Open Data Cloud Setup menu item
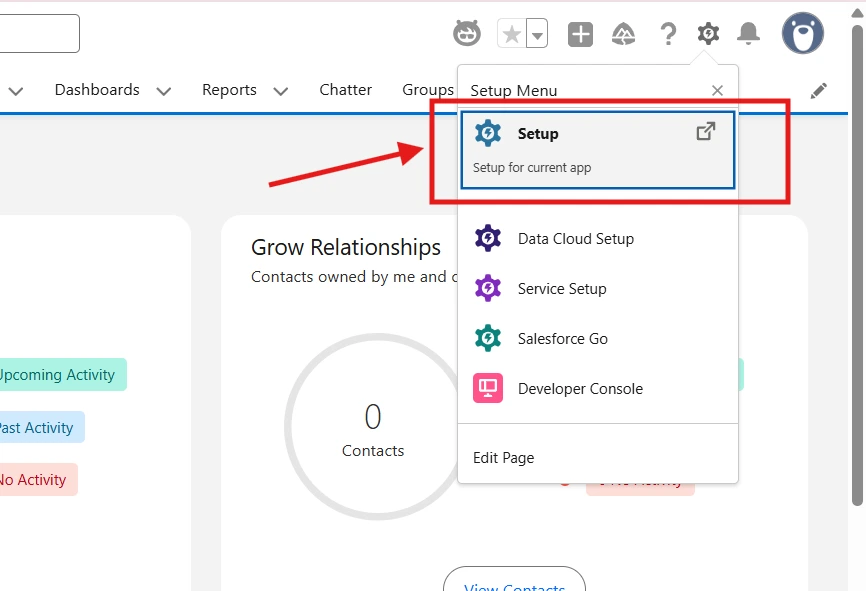 click(575, 239)
